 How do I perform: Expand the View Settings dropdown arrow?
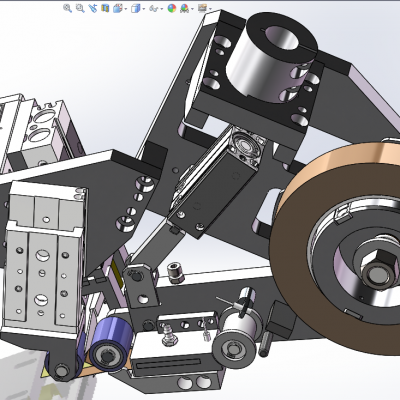[x=210, y=9]
